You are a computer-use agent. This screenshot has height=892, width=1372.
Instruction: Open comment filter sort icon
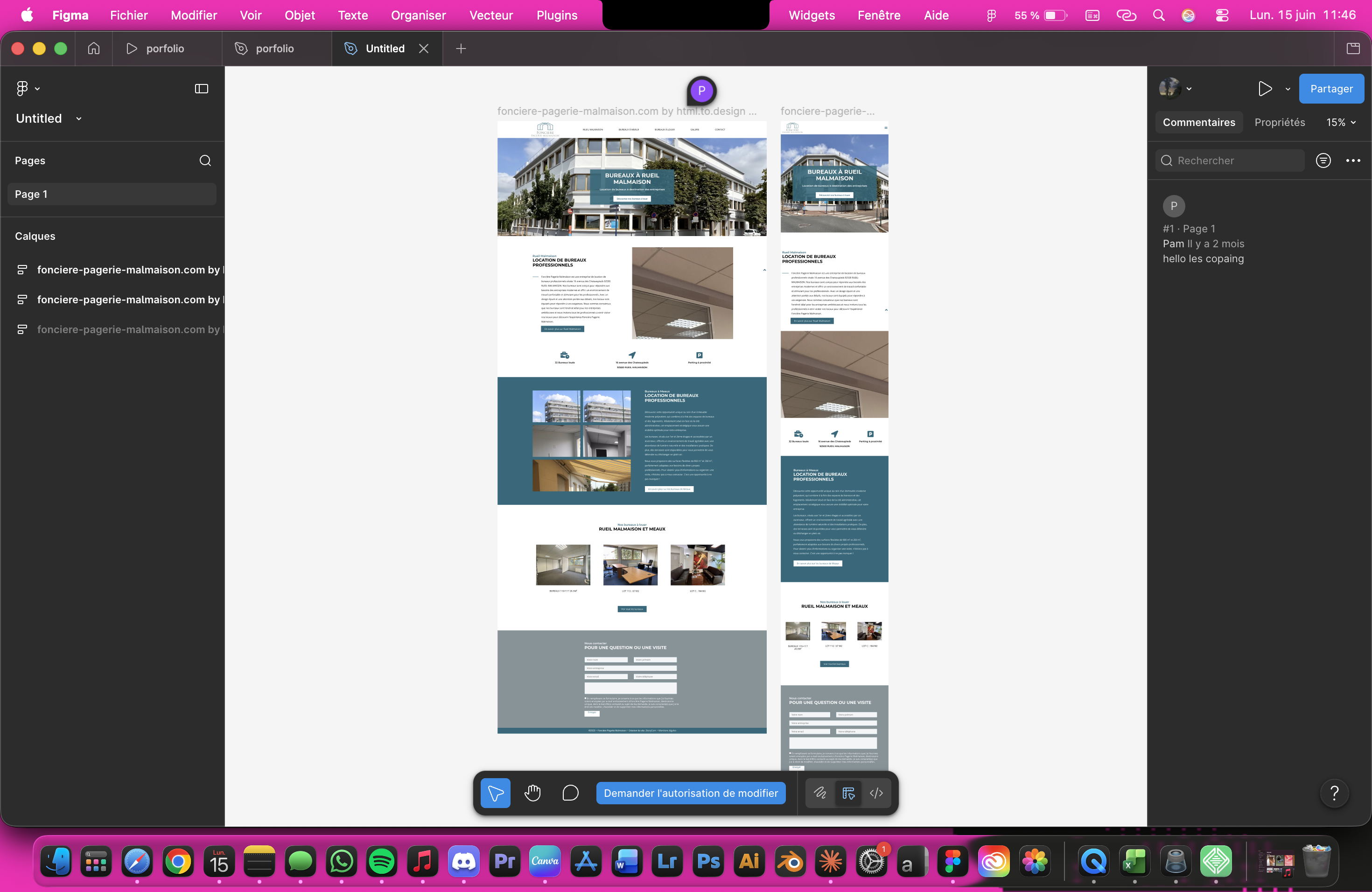click(x=1323, y=161)
